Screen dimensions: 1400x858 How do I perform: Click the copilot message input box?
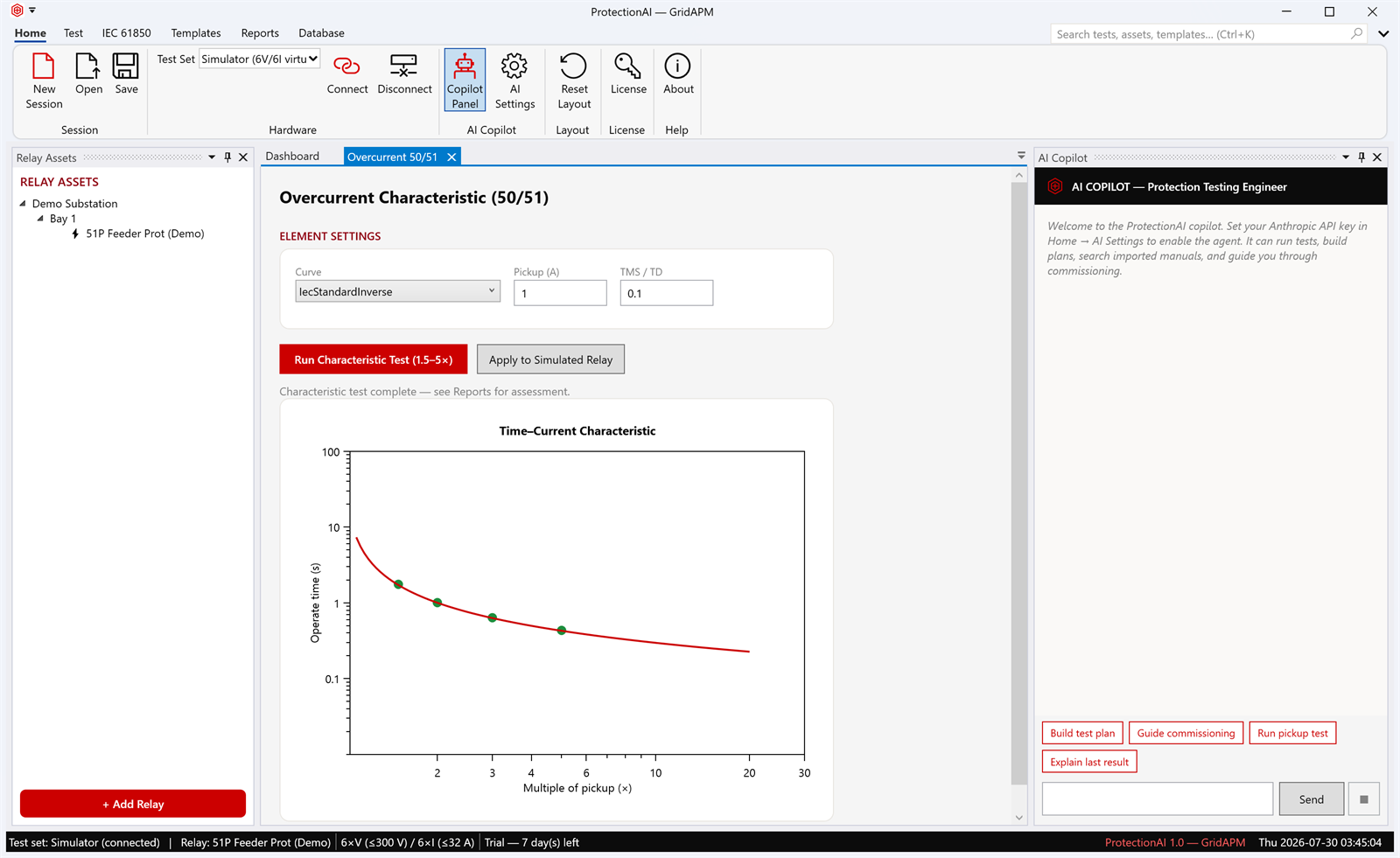click(x=1157, y=799)
